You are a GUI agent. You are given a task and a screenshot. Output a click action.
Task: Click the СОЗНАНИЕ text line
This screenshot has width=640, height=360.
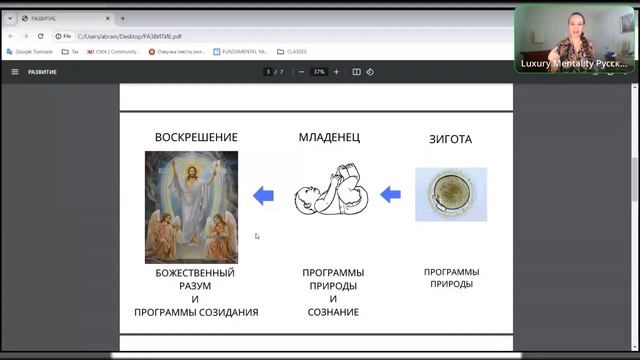click(x=333, y=312)
